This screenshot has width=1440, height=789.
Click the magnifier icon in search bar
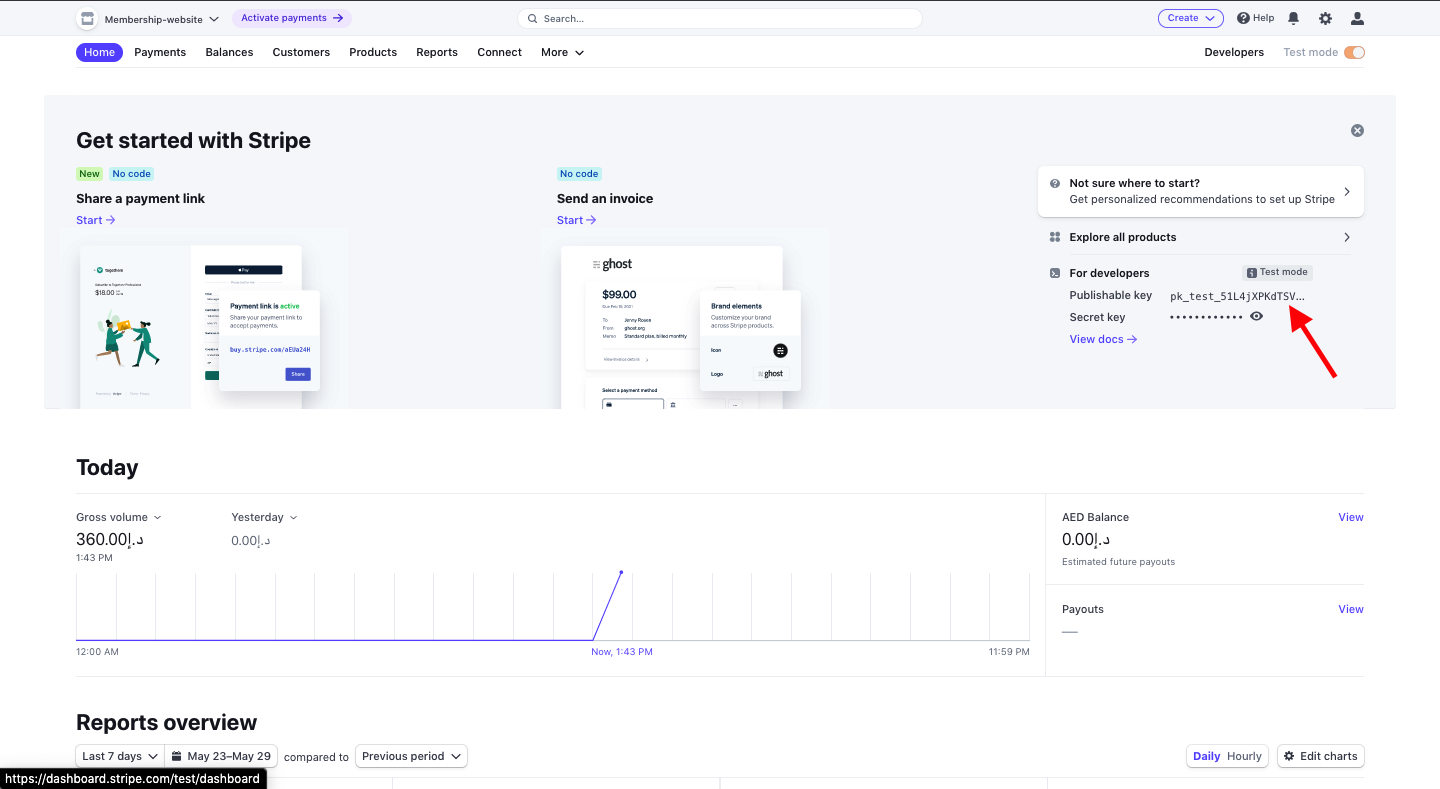click(x=533, y=19)
